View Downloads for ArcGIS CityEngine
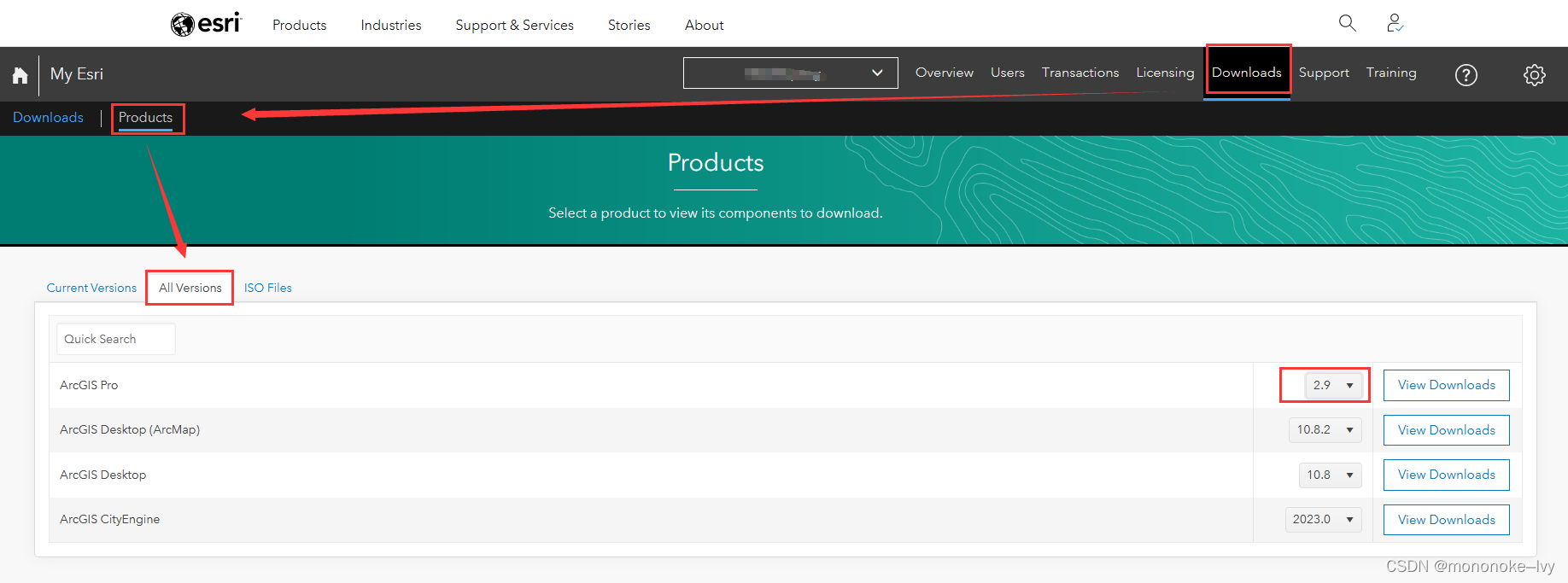1568x583 pixels. [x=1446, y=520]
